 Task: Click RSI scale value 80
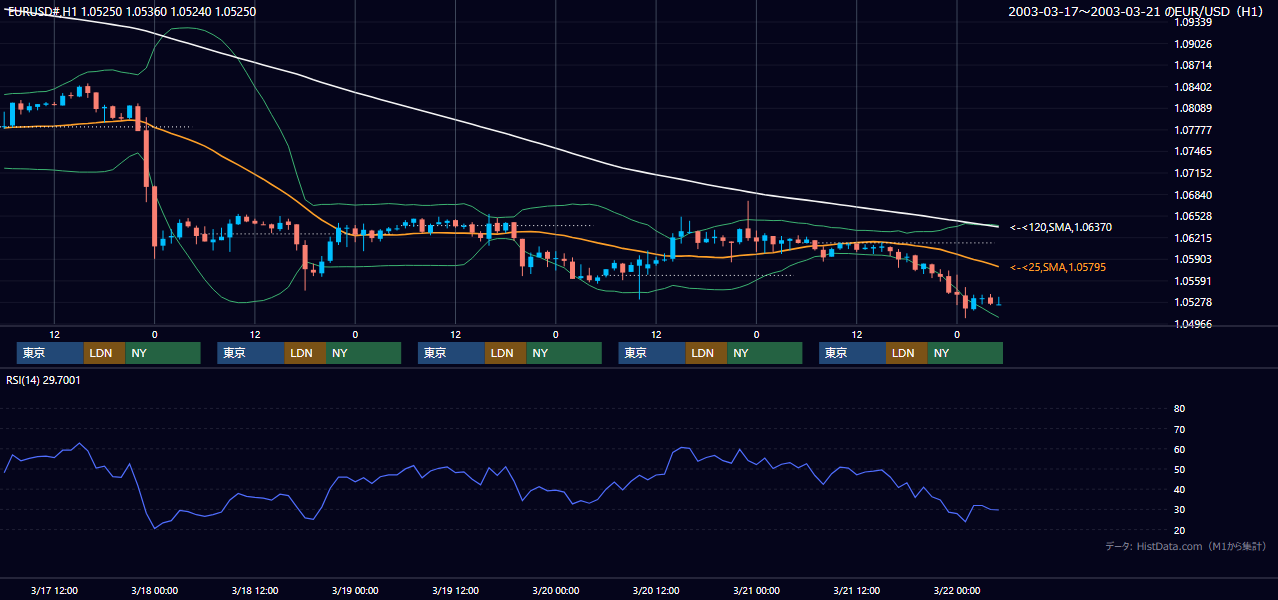click(1179, 409)
